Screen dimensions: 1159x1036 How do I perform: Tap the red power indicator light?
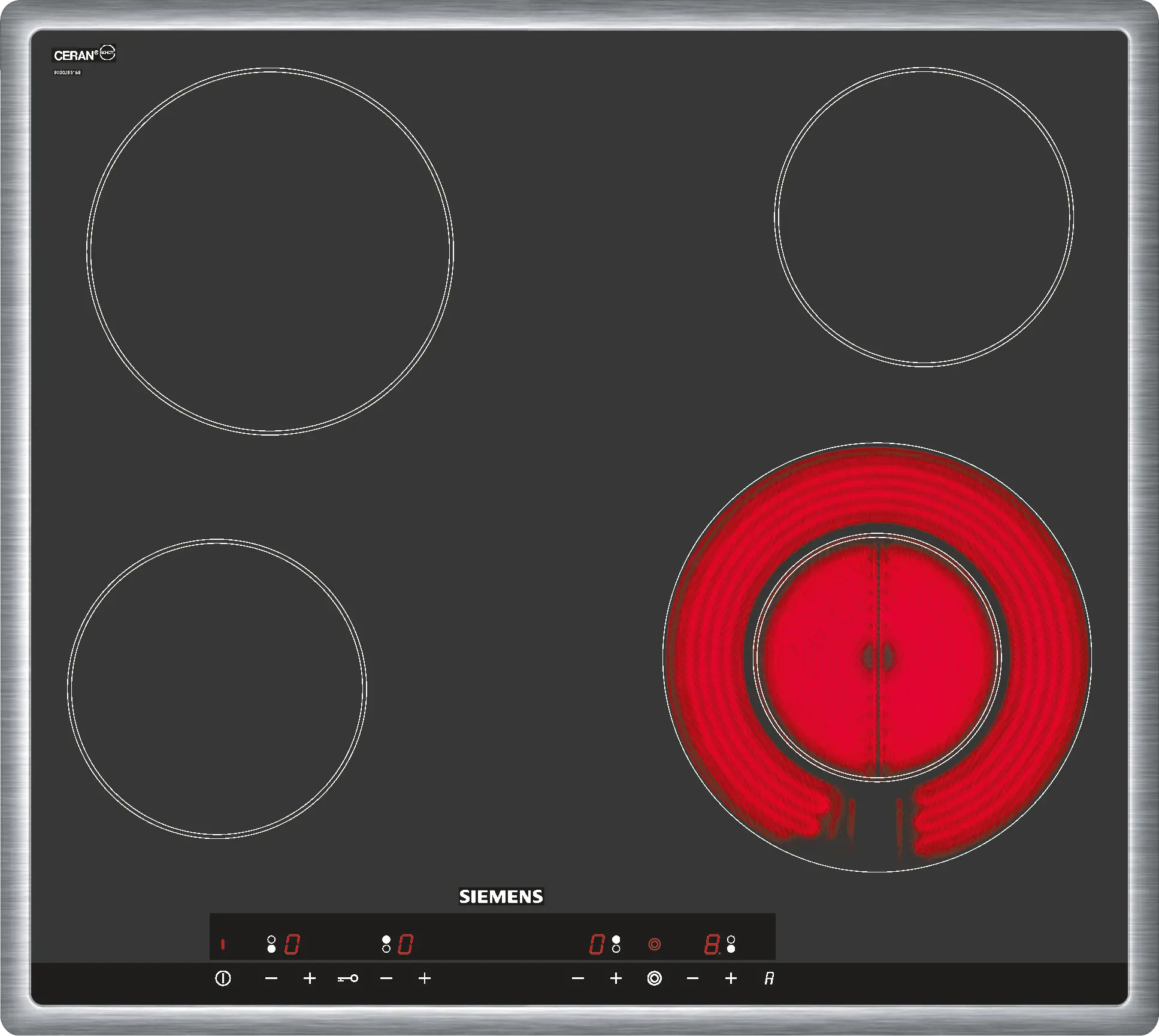point(223,944)
